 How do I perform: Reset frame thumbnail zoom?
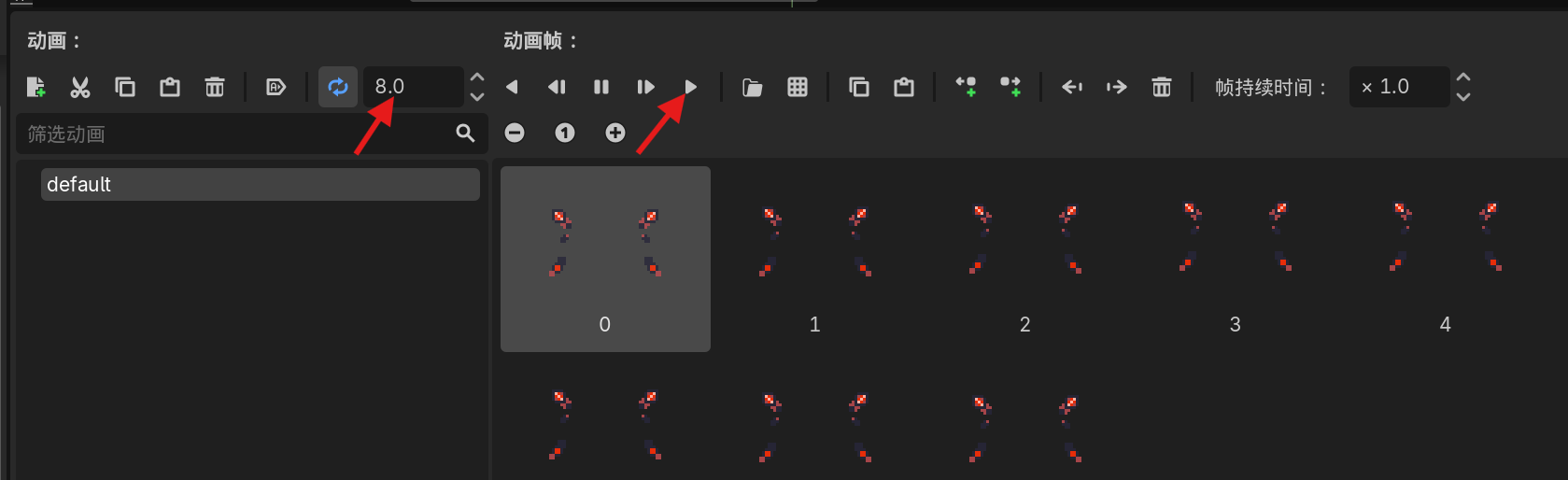click(x=565, y=133)
